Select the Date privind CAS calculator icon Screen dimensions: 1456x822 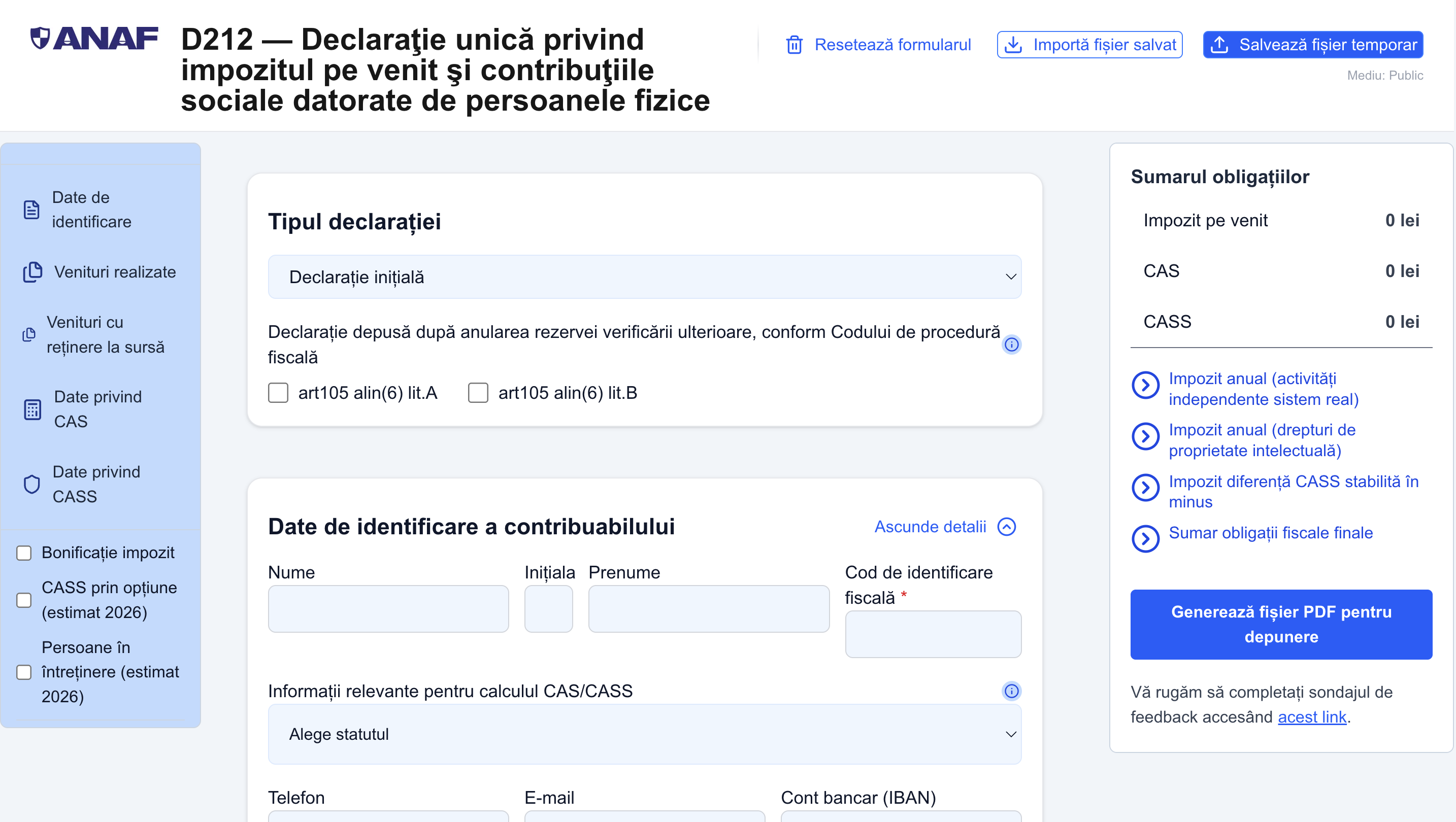(32, 409)
